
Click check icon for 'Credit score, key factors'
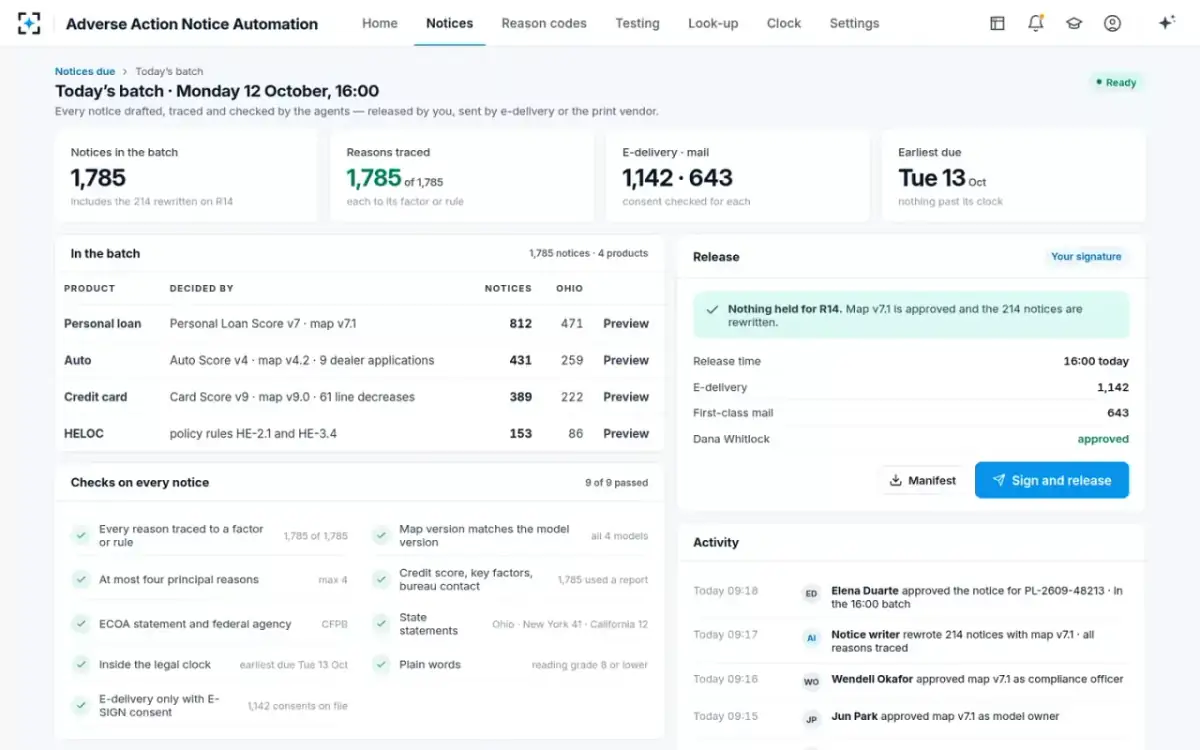pyautogui.click(x=381, y=580)
